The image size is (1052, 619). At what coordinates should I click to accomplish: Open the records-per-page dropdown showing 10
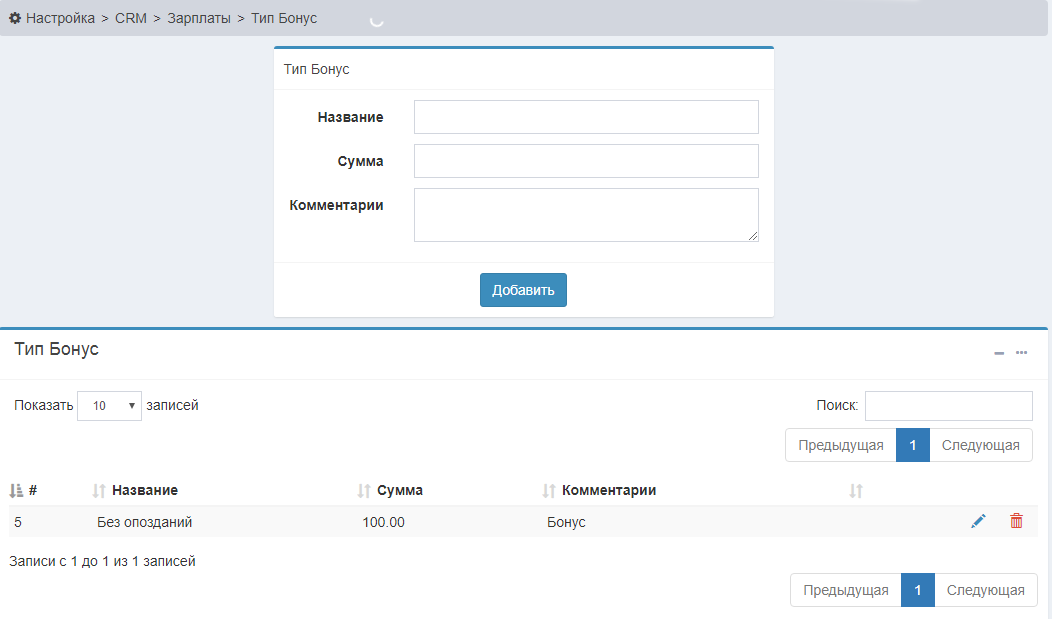tap(109, 406)
